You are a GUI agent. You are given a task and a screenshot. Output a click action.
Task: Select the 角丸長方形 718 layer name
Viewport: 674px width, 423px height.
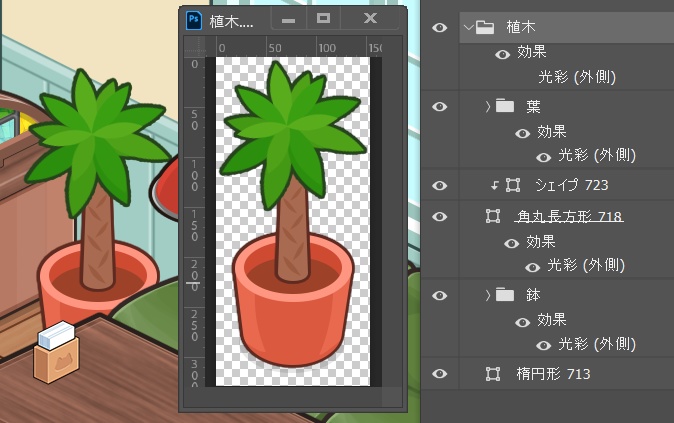tap(569, 216)
